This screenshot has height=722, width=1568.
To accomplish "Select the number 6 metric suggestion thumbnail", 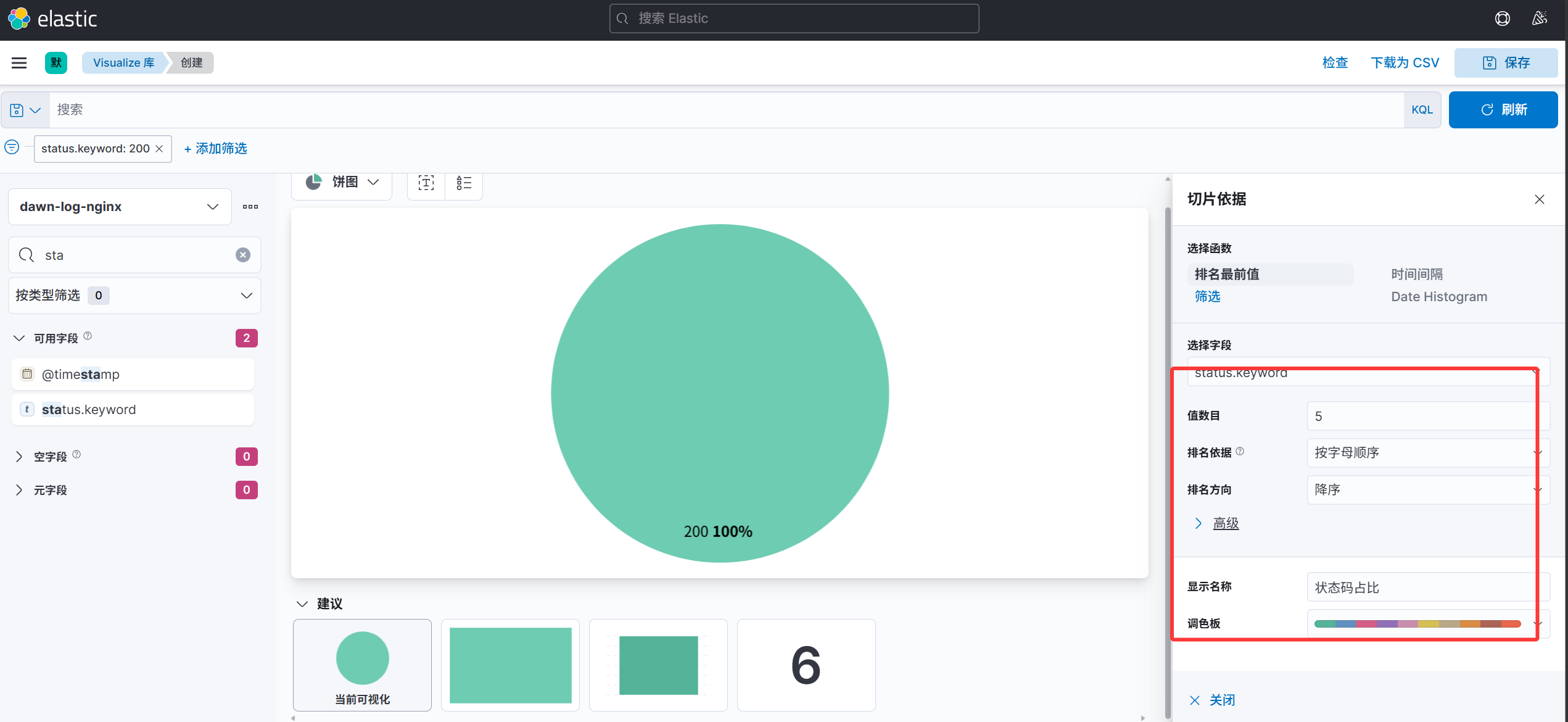I will [806, 665].
